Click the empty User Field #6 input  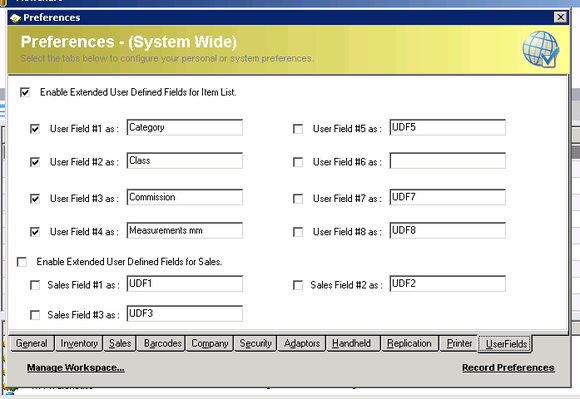click(448, 161)
